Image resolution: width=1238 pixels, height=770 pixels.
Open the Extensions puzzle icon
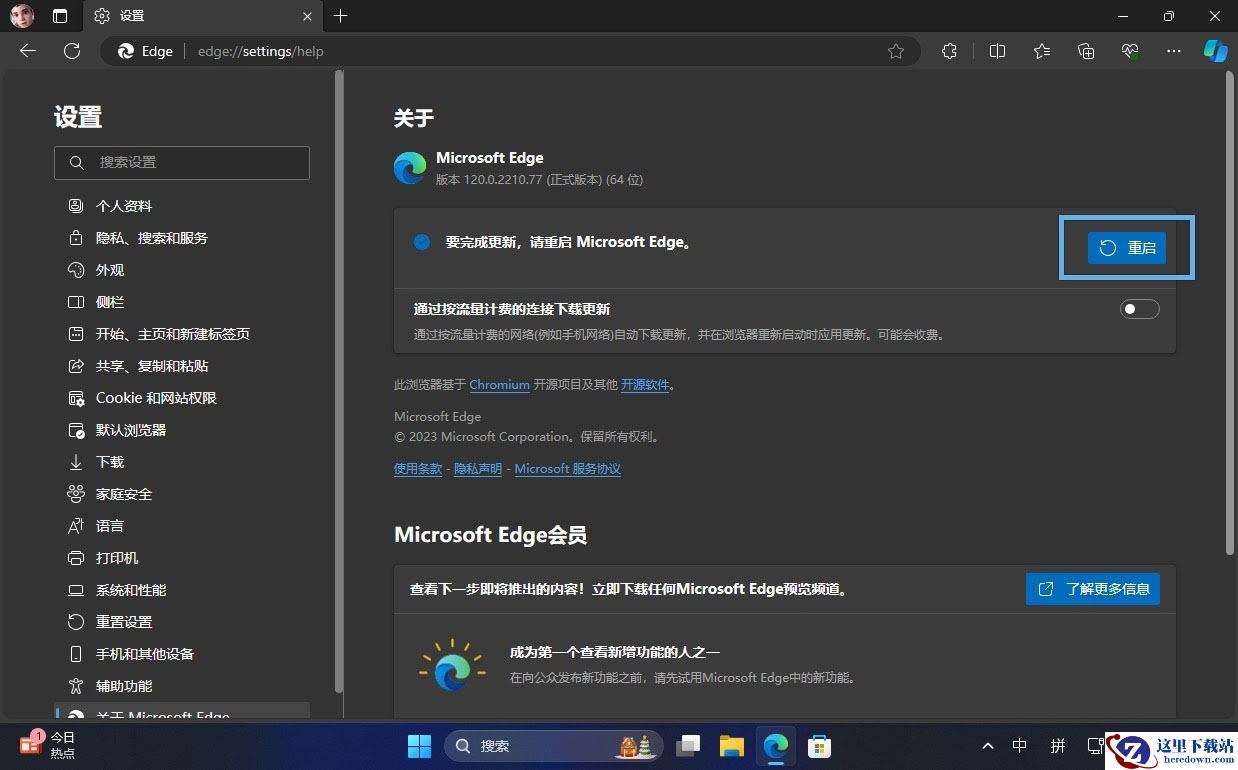tap(950, 51)
